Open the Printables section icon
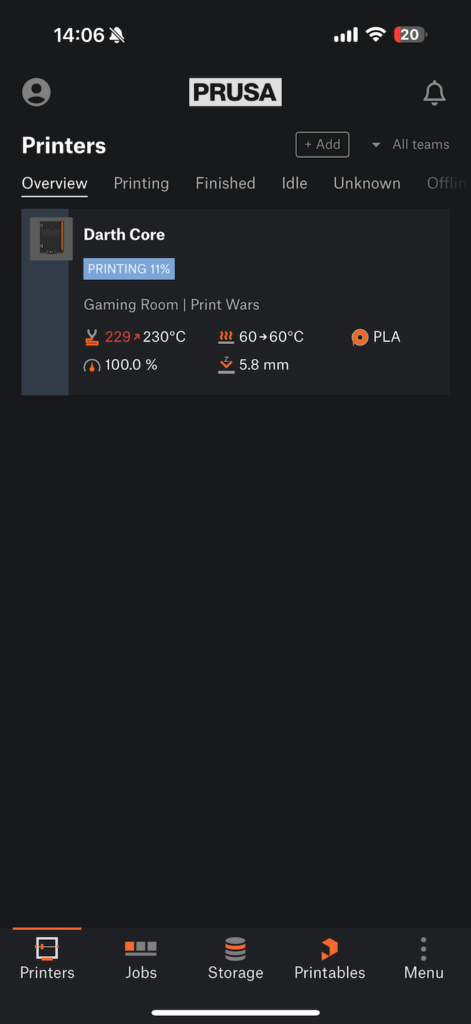471x1024 pixels. [x=329, y=949]
